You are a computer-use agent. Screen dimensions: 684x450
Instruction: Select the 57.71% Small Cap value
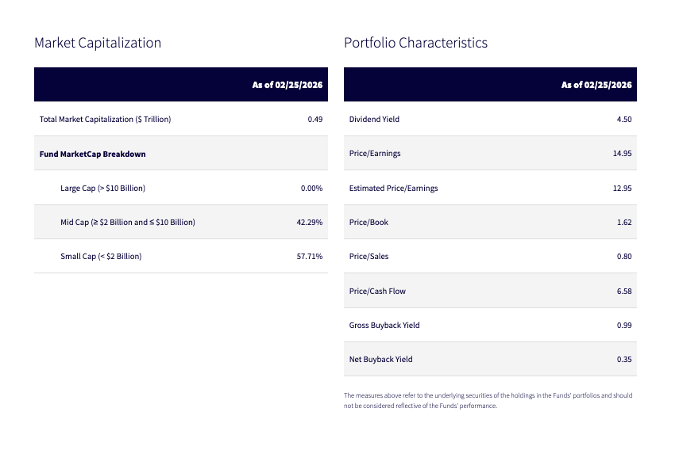(309, 256)
